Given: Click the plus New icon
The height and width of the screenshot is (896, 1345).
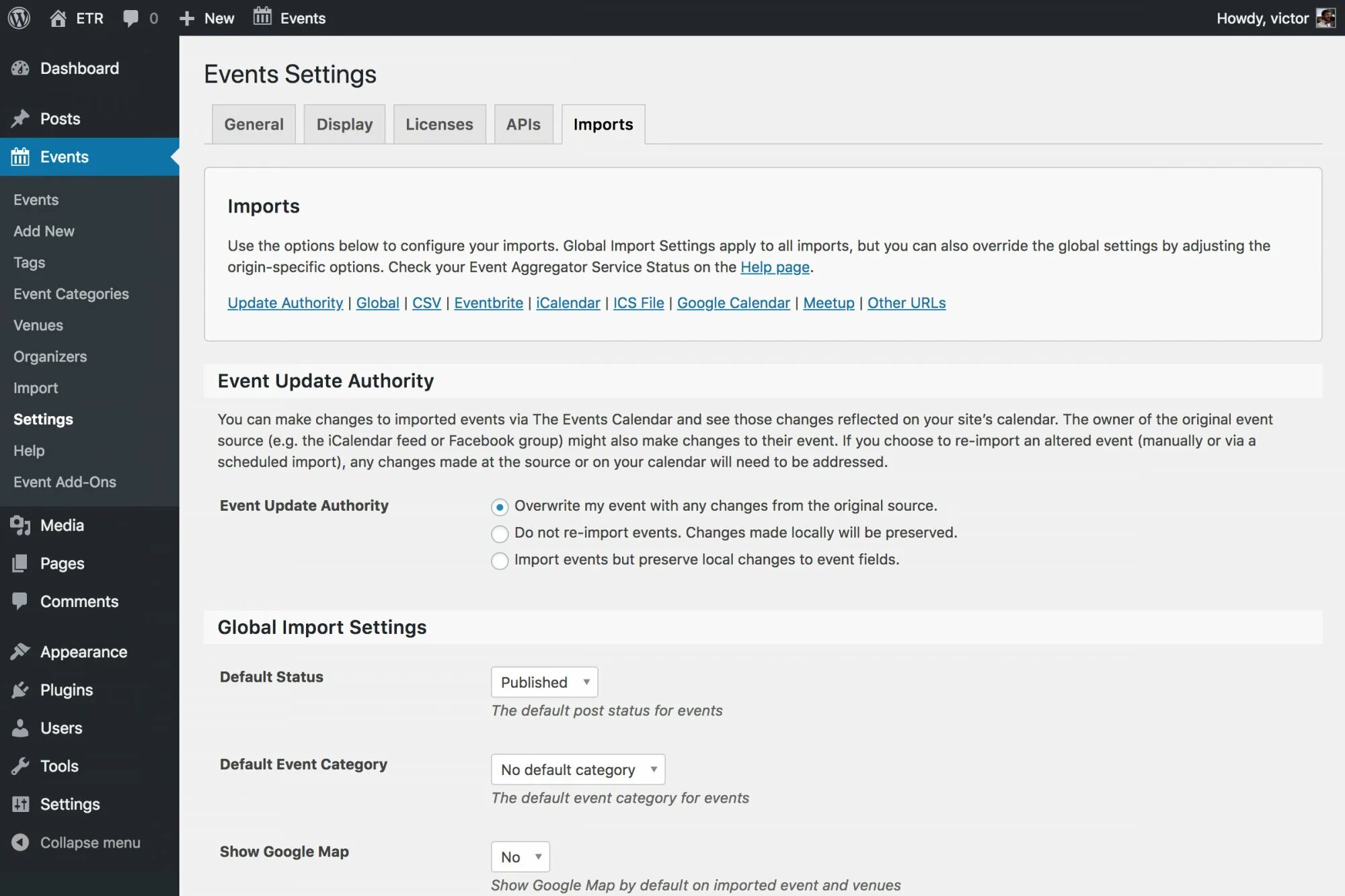Looking at the screenshot, I should (x=187, y=18).
